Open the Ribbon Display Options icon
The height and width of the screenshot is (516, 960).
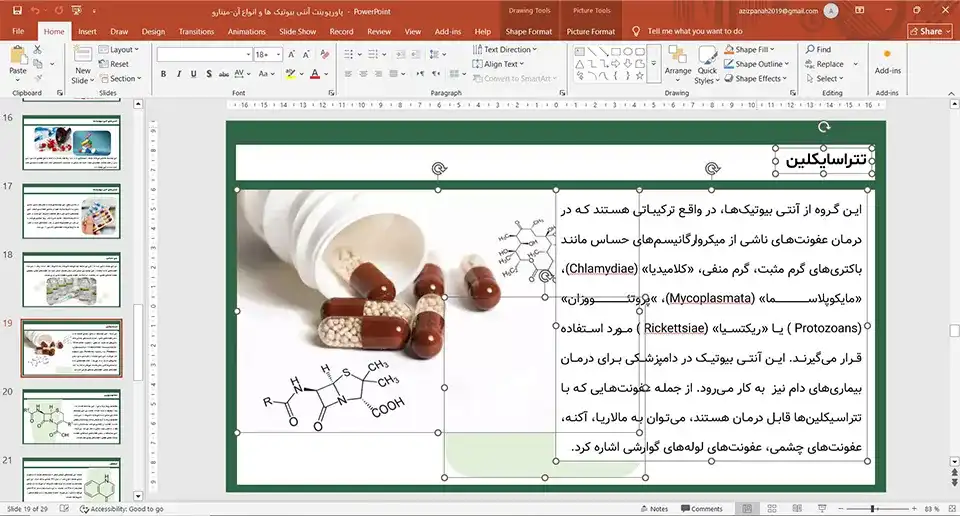click(x=860, y=10)
